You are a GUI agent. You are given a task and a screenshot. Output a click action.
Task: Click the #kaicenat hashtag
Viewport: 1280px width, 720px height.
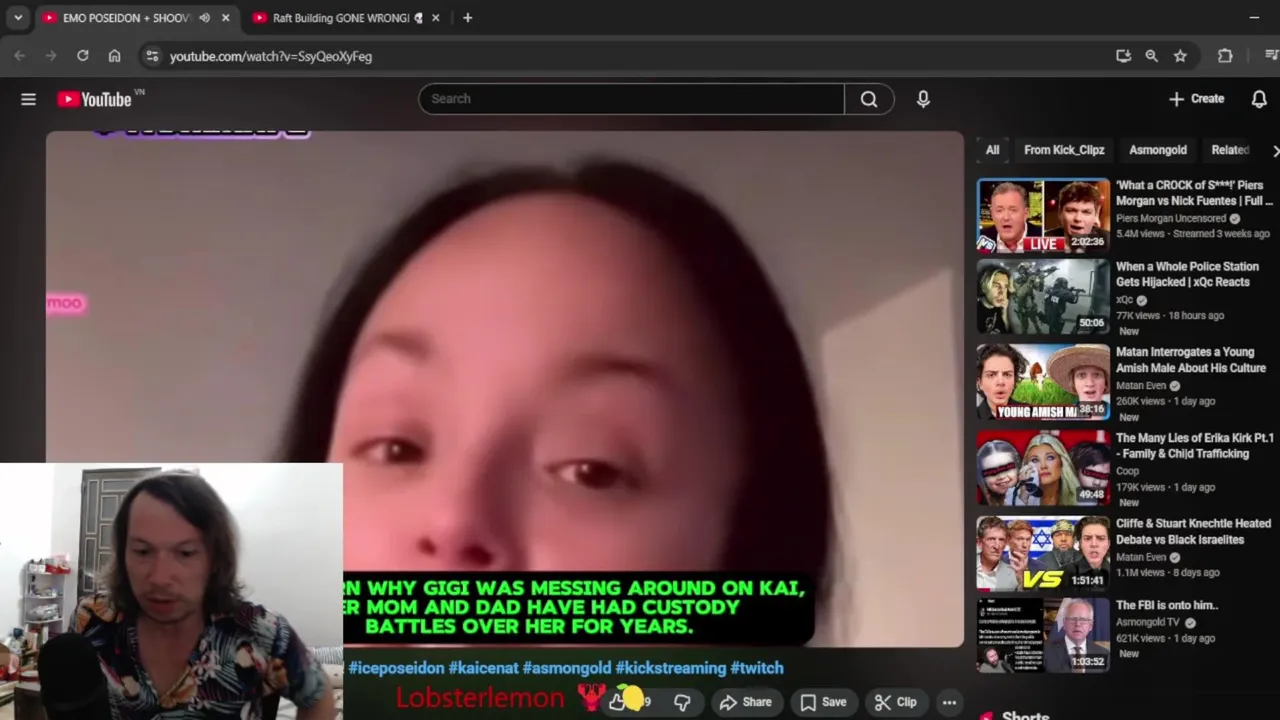pos(483,668)
